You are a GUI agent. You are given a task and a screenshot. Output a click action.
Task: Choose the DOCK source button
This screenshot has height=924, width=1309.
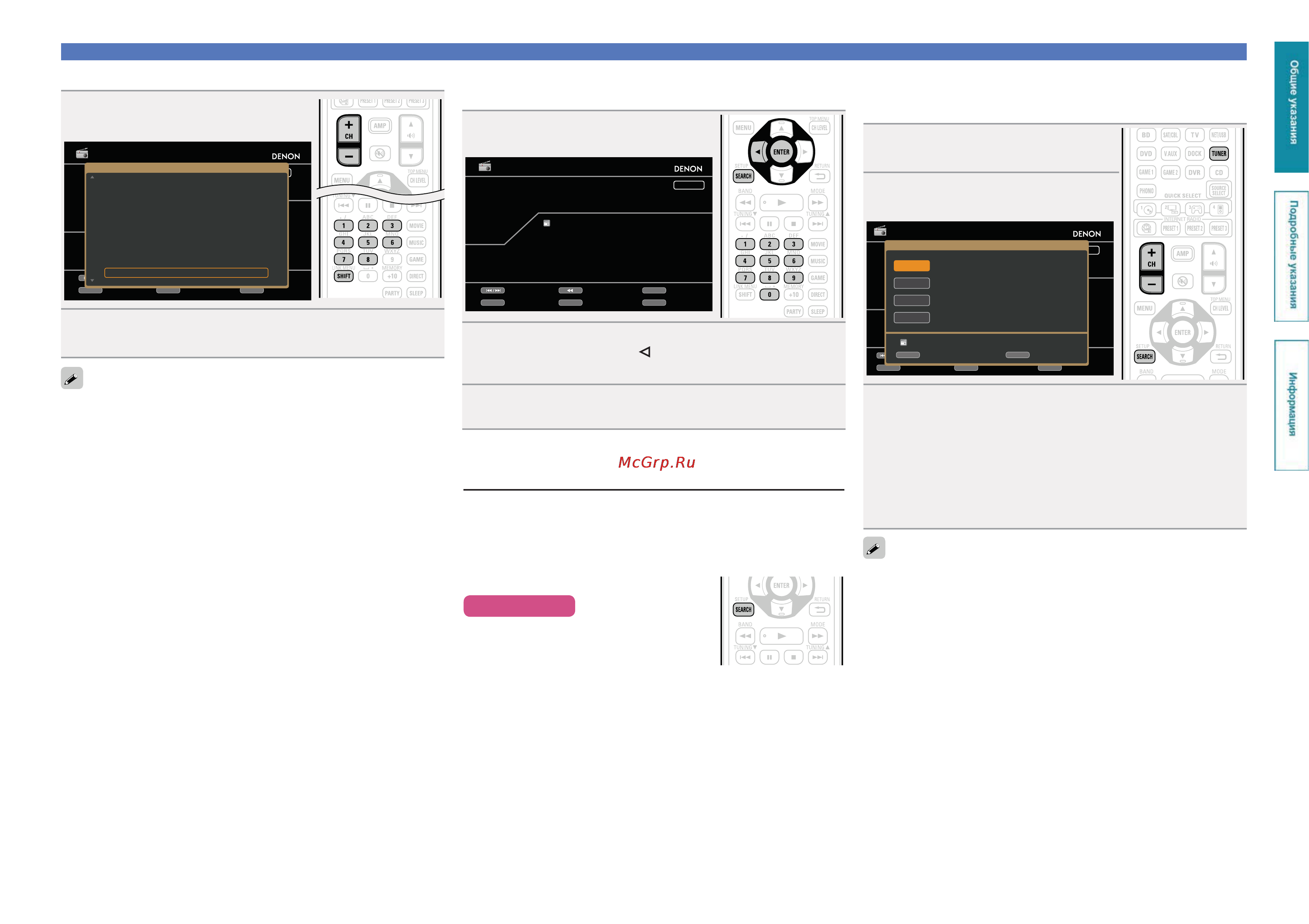(x=1195, y=154)
